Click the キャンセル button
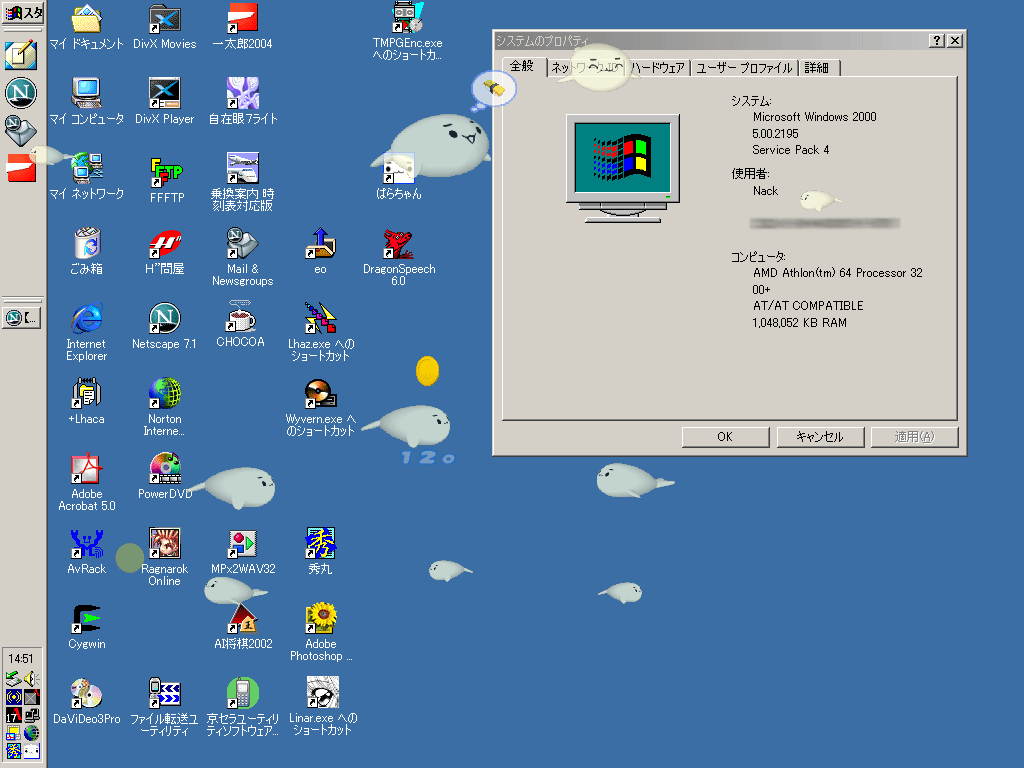The width and height of the screenshot is (1024, 768). point(820,437)
